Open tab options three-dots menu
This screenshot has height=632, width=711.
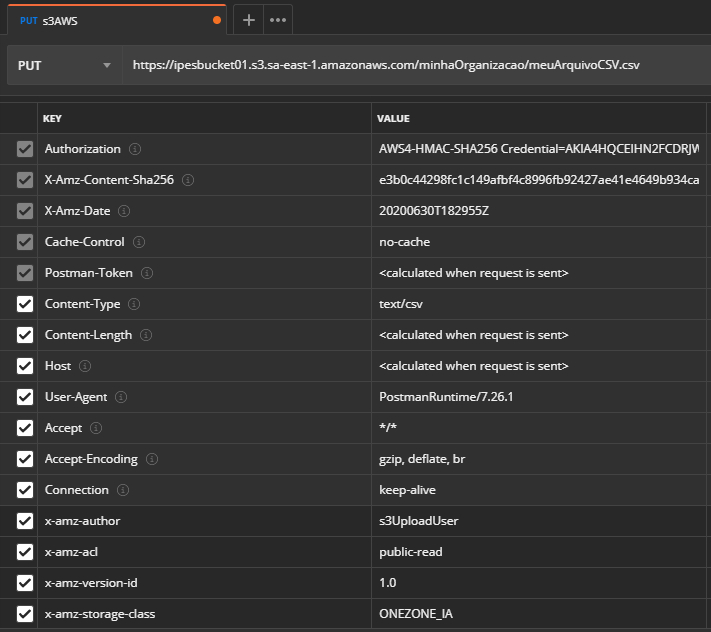point(278,19)
